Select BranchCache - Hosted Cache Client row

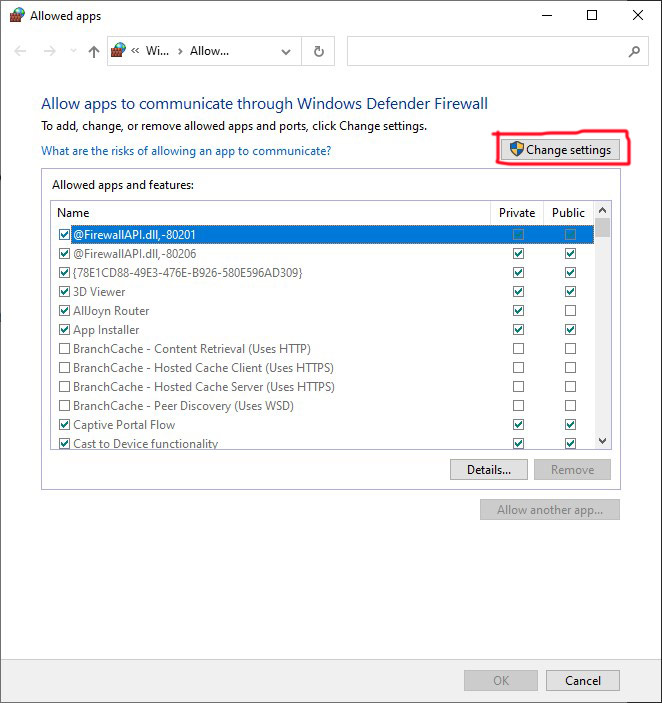[203, 368]
